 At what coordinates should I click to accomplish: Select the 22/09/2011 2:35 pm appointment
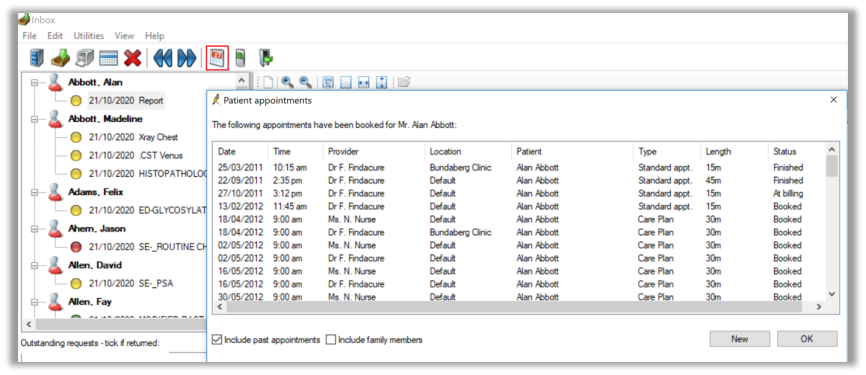pos(520,180)
